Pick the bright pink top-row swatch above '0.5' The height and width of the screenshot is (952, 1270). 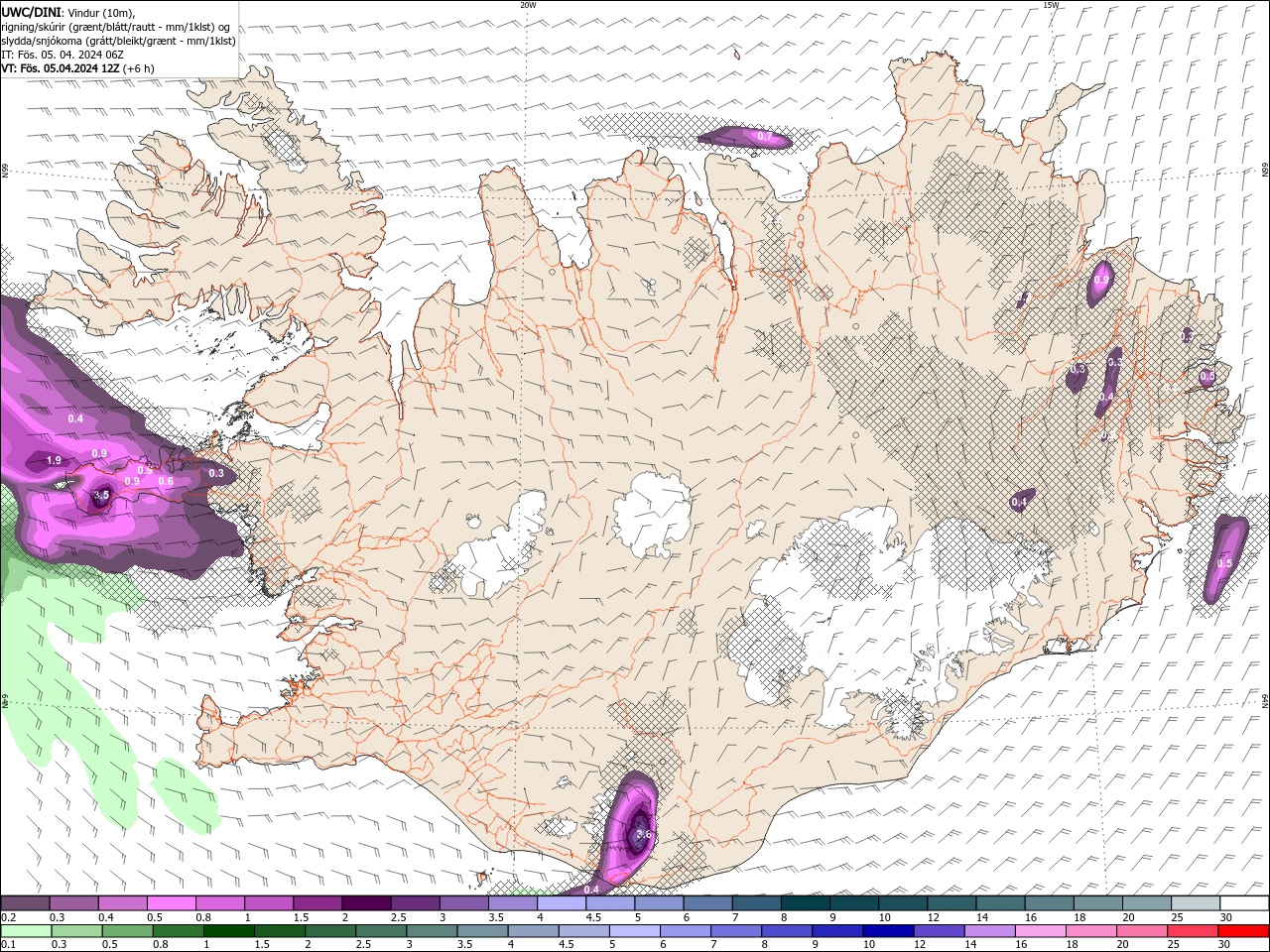[171, 903]
